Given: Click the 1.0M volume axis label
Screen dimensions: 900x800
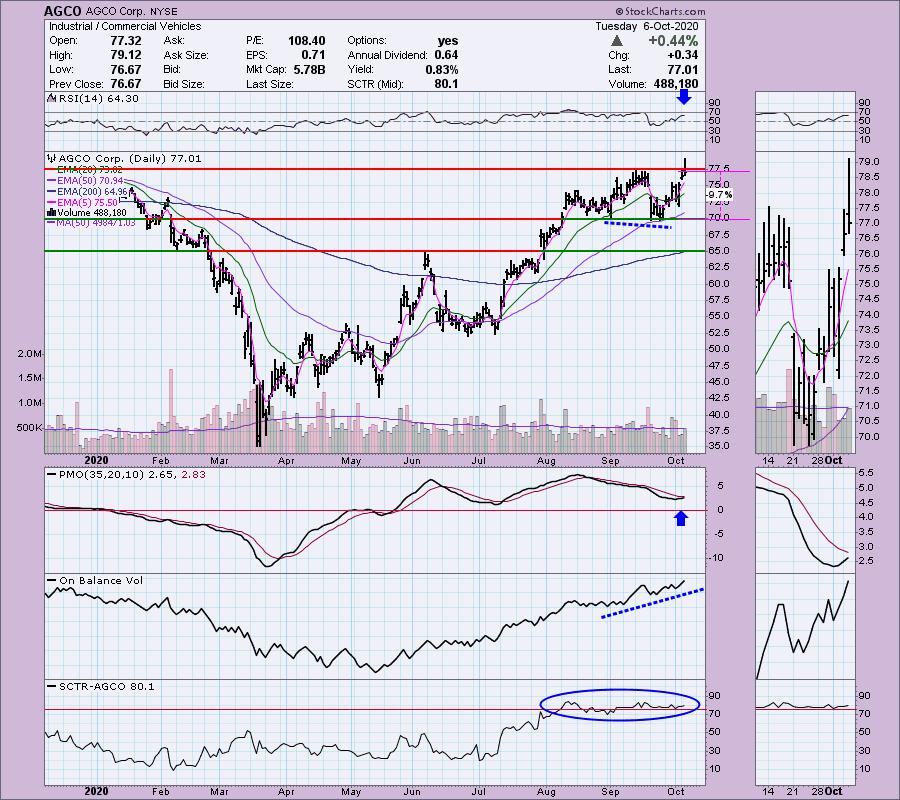Looking at the screenshot, I should coord(29,403).
